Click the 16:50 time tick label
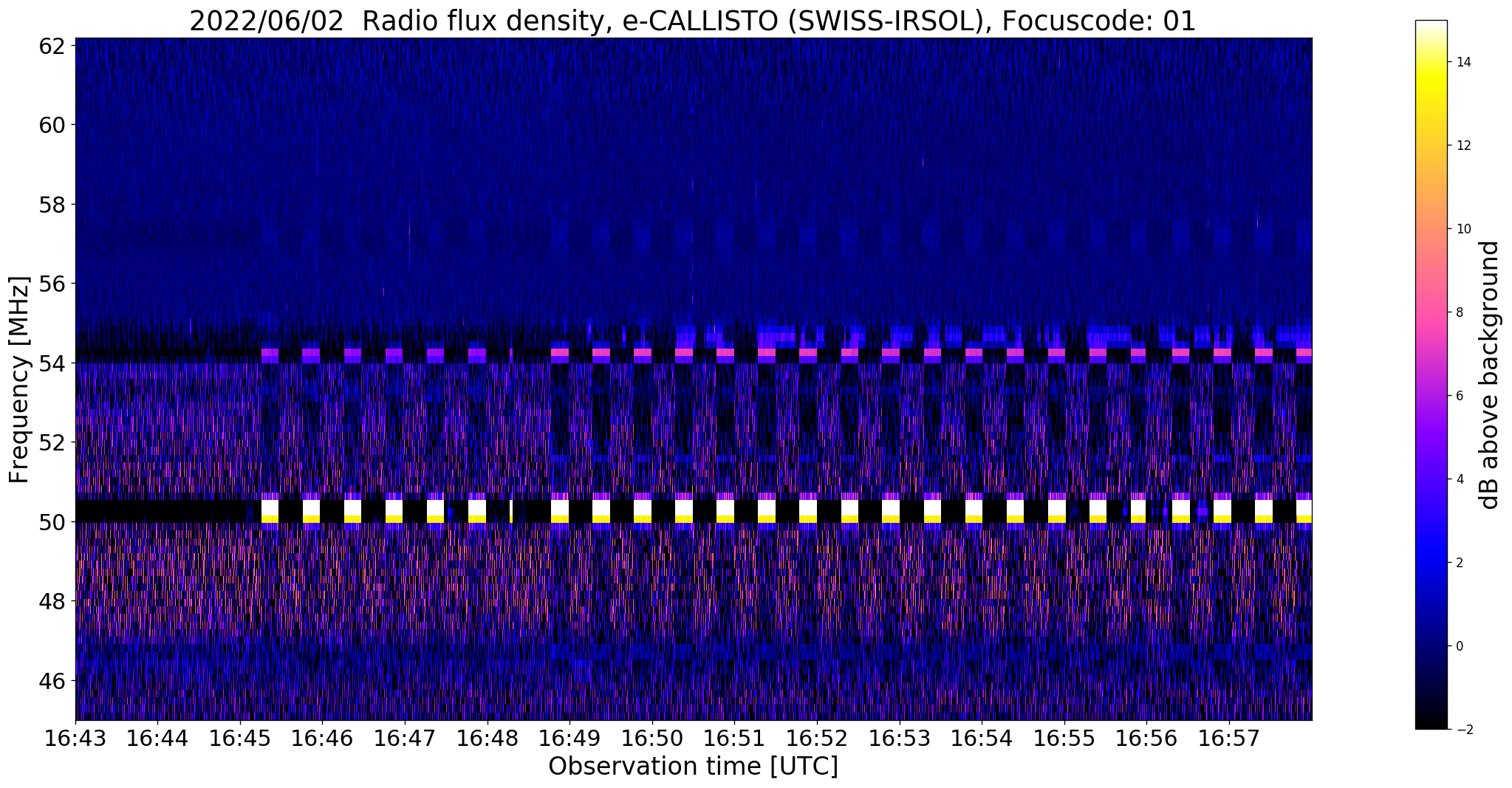Image resolution: width=1512 pixels, height=788 pixels. (x=652, y=739)
